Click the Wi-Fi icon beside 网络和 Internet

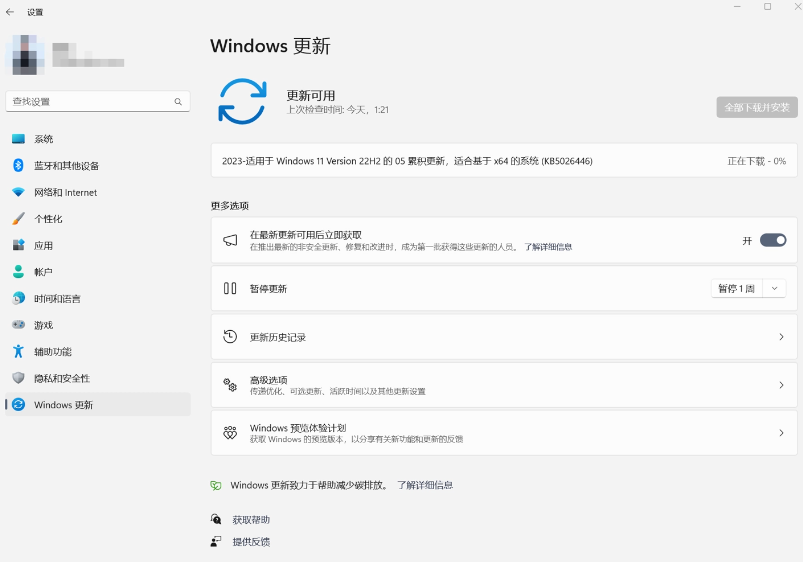pyautogui.click(x=18, y=192)
